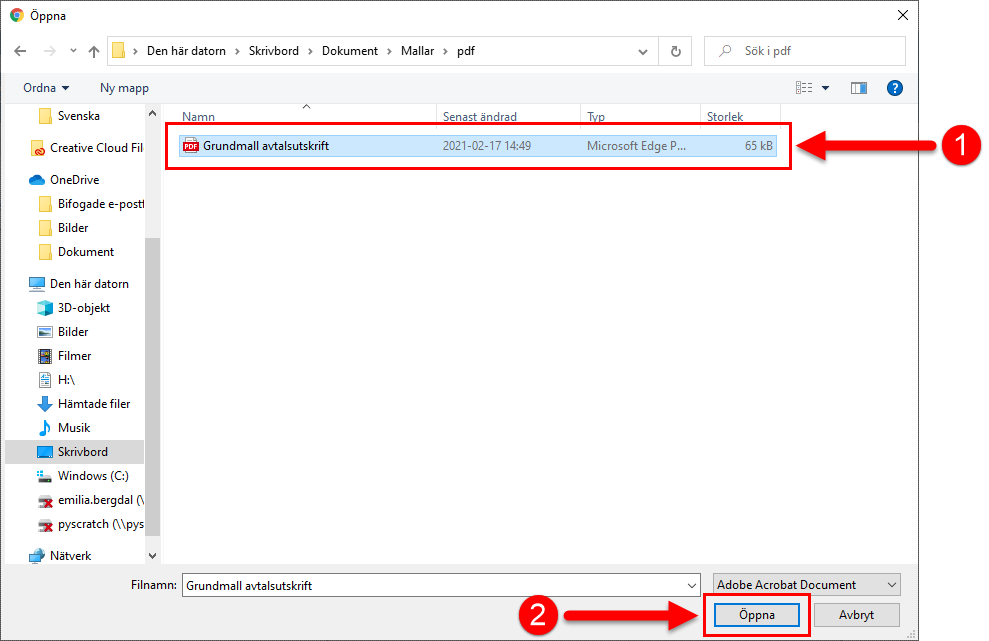This screenshot has width=989, height=641.
Task: Click the up-one-level arrow icon
Action: click(x=94, y=51)
